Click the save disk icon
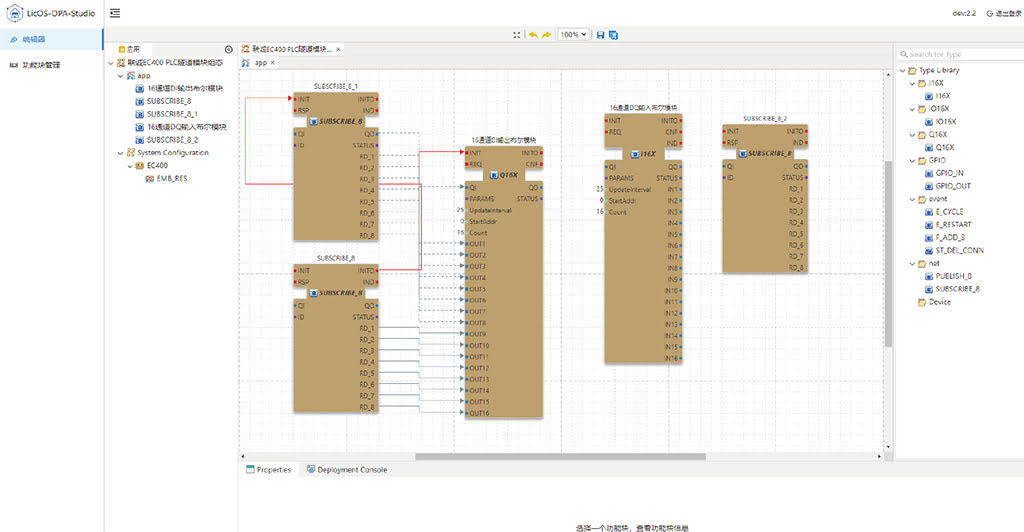 point(600,34)
